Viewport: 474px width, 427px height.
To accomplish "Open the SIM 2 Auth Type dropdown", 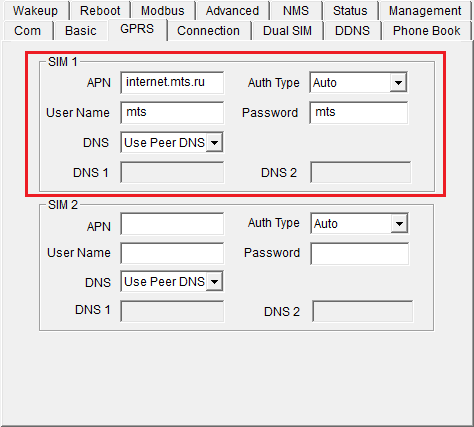I will click(359, 223).
